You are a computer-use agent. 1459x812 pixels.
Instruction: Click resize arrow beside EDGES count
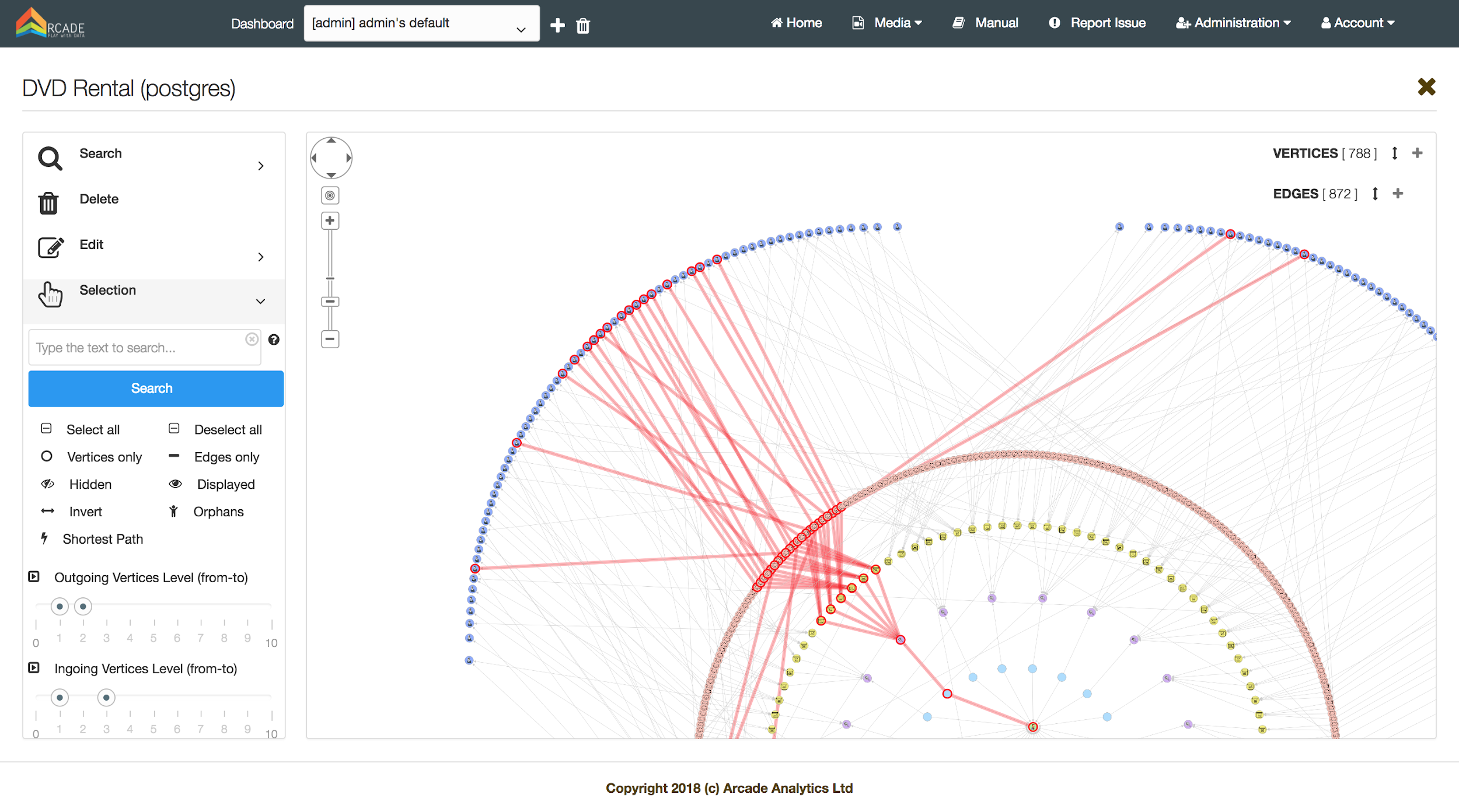tap(1375, 194)
